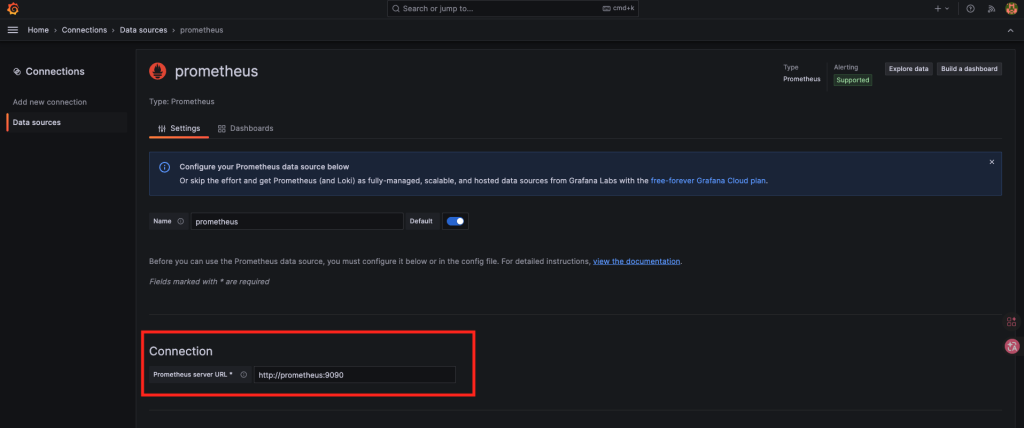
Task: Open the user avatar profile menu
Action: tap(1011, 8)
